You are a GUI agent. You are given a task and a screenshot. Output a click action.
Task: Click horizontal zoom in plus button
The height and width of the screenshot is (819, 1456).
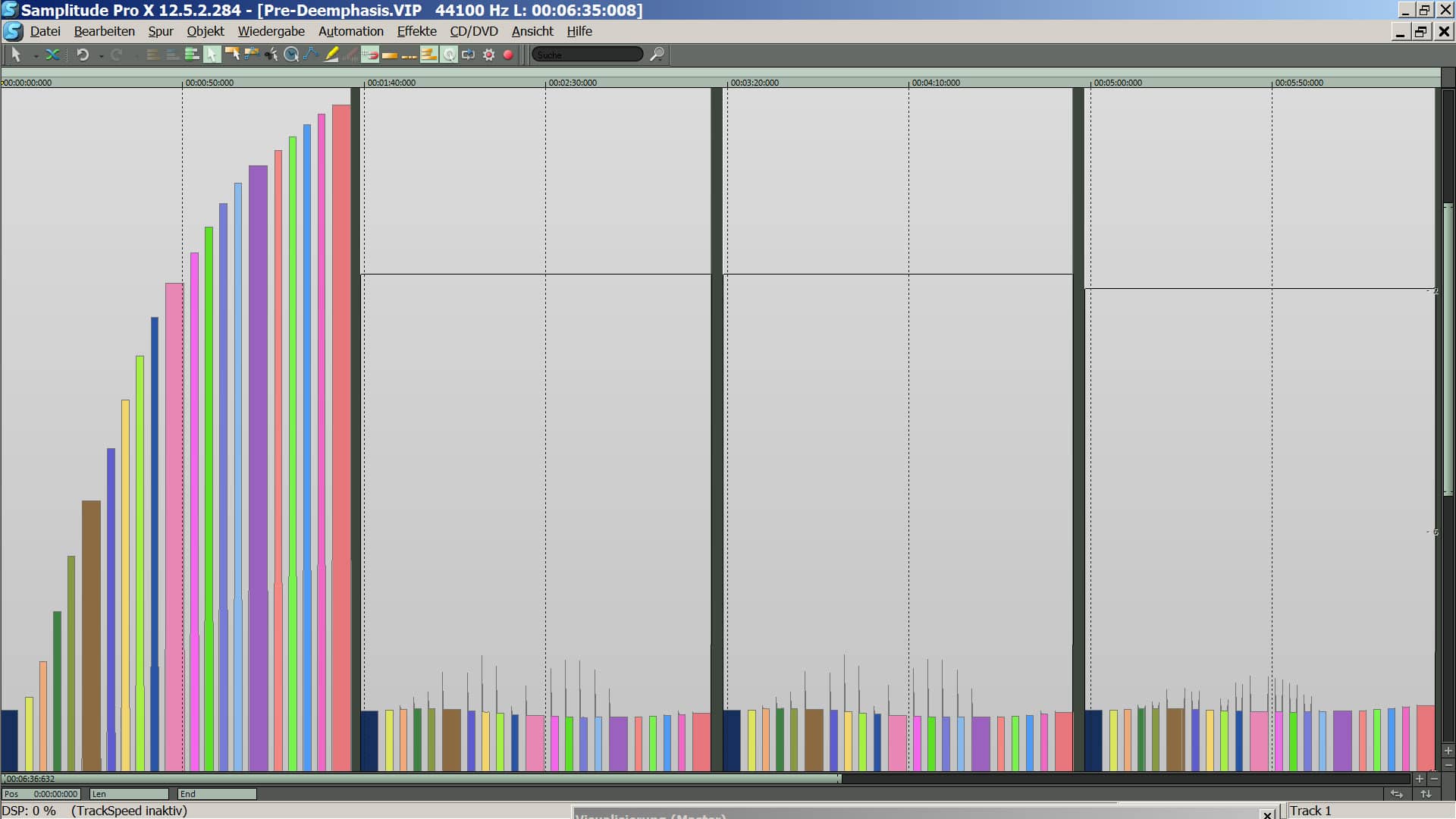pyautogui.click(x=1420, y=779)
